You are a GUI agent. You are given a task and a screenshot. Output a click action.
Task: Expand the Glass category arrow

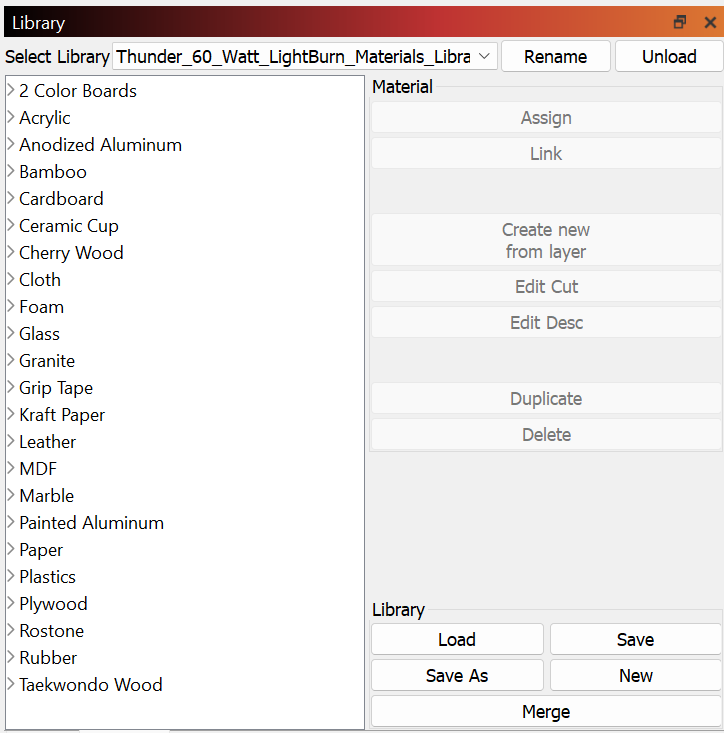click(11, 333)
